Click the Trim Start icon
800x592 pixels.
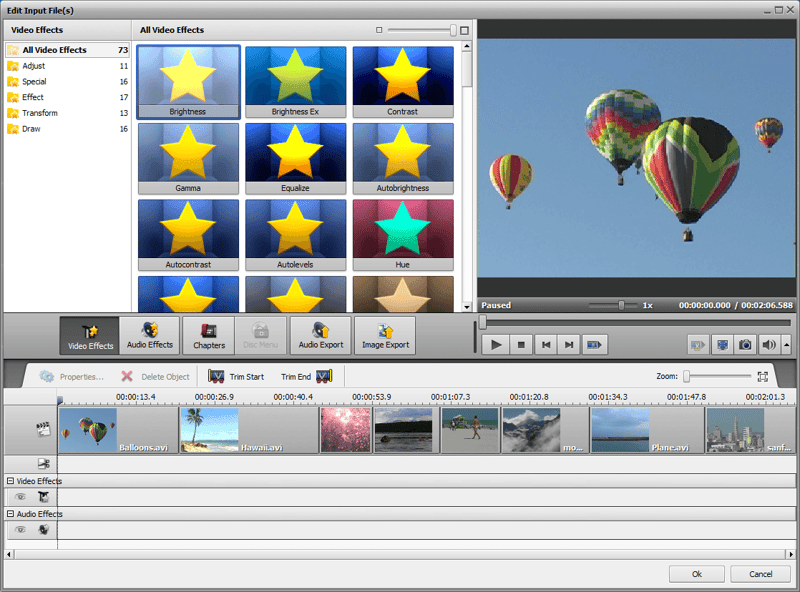point(215,377)
